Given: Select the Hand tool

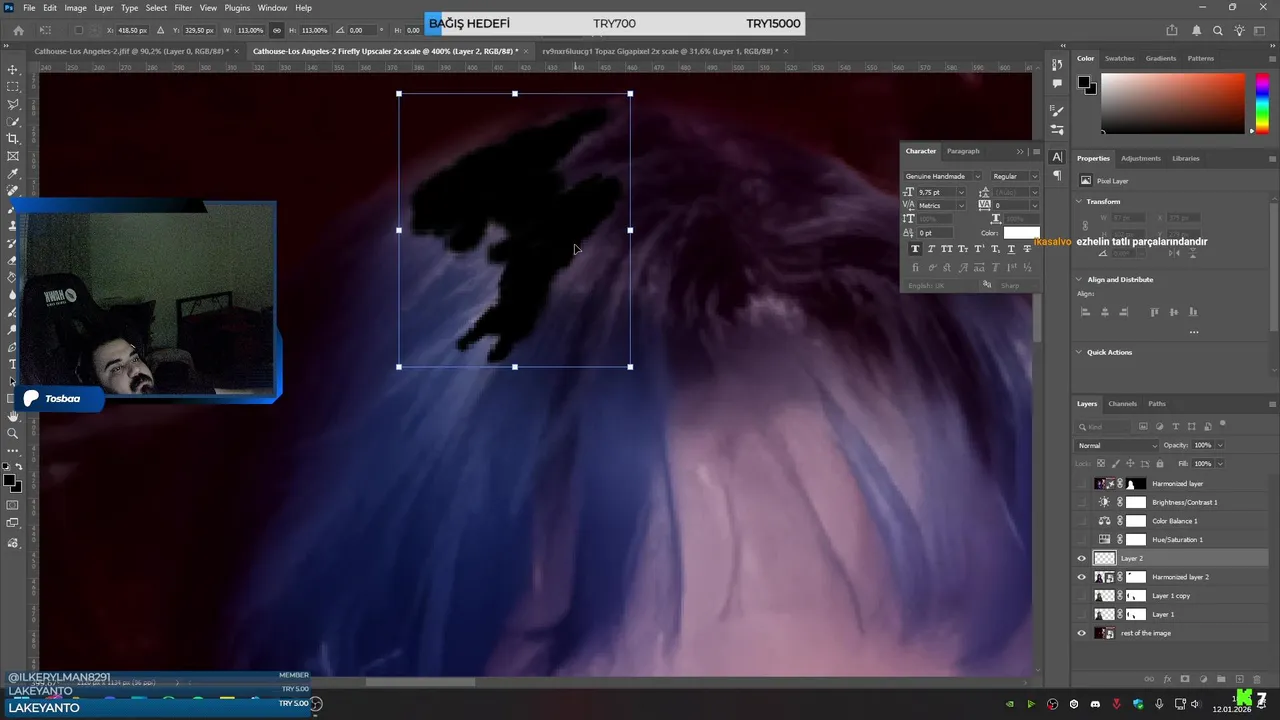Looking at the screenshot, I should 13,416.
